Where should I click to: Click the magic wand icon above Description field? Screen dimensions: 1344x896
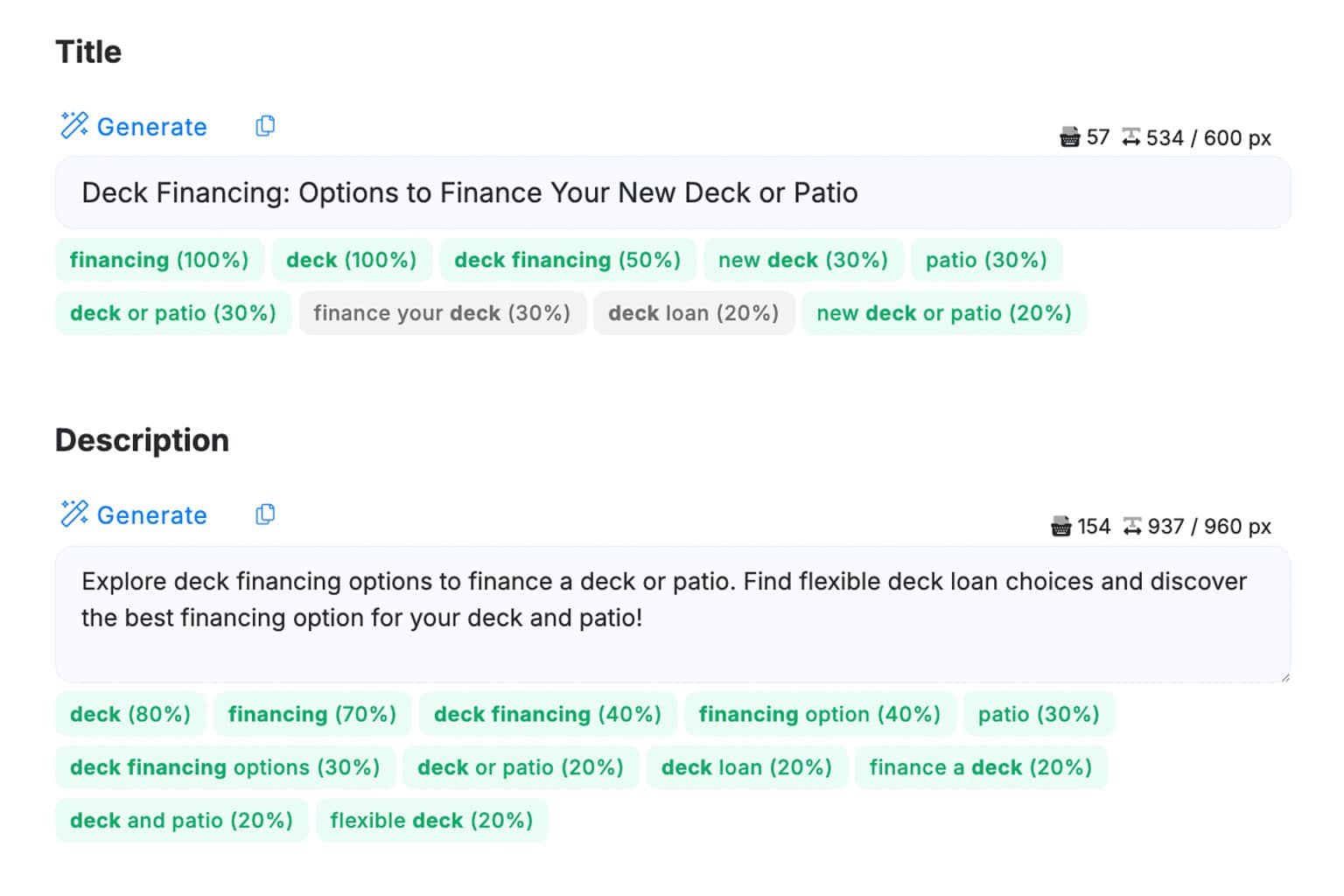tap(74, 514)
